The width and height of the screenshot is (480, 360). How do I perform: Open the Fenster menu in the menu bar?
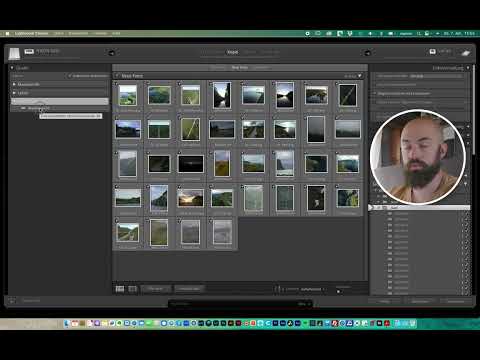[x=100, y=33]
